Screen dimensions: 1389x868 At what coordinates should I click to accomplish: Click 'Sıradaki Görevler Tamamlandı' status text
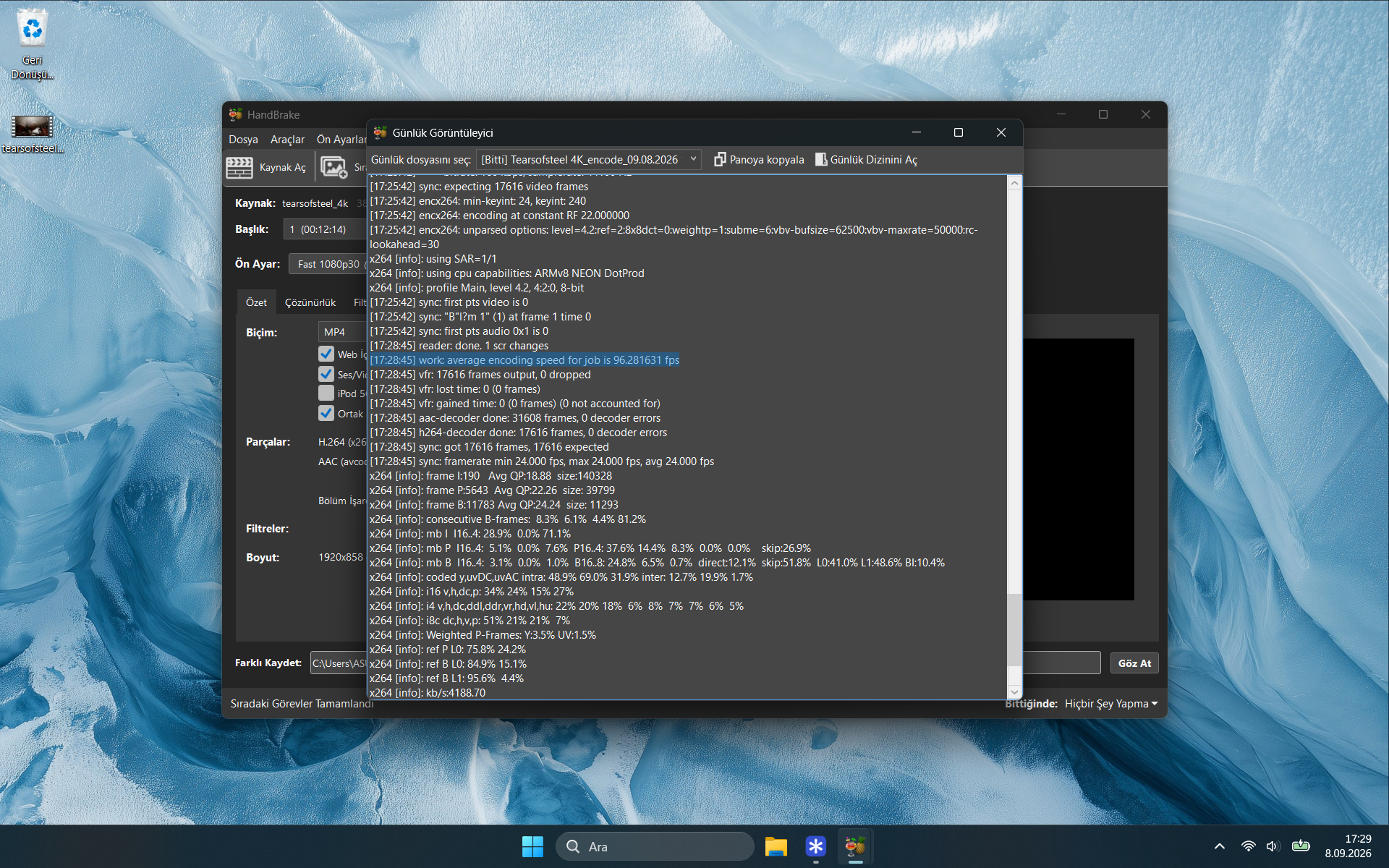(x=302, y=704)
